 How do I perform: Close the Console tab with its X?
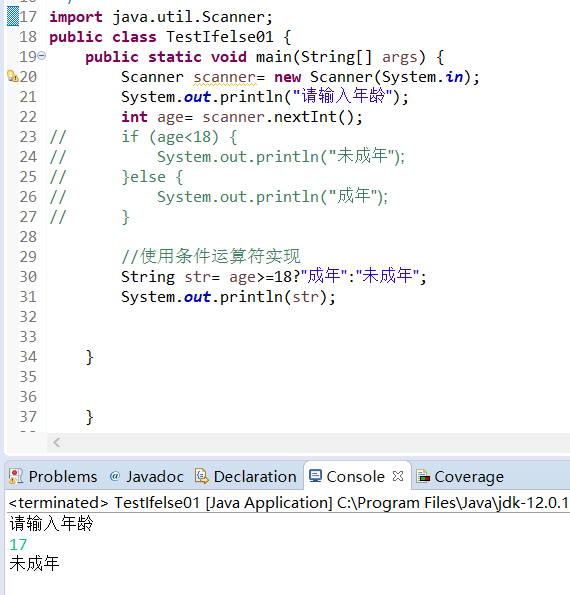coord(398,476)
